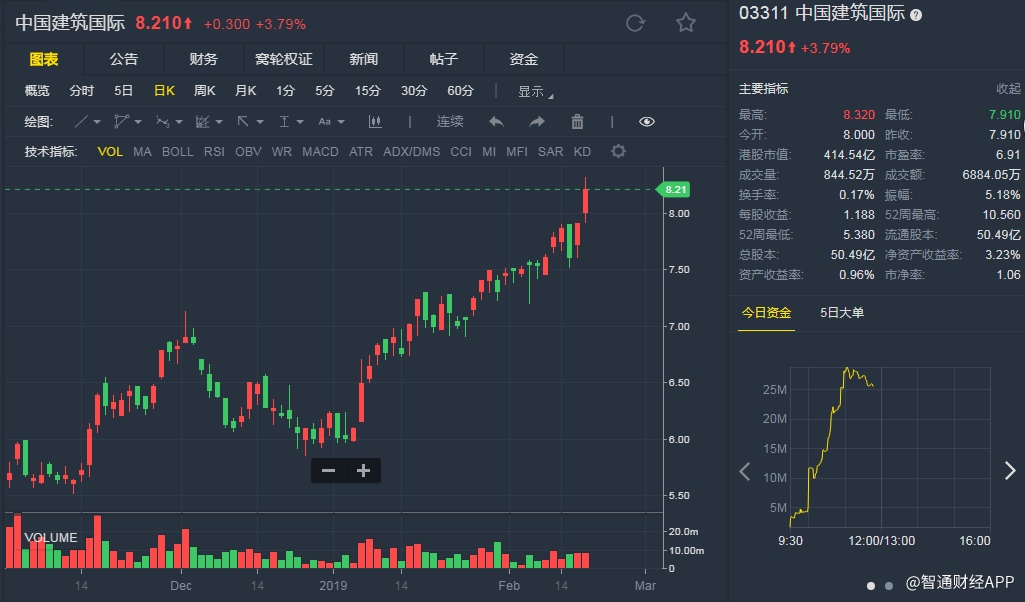
Task: Undo the last drawing action
Action: pos(496,122)
